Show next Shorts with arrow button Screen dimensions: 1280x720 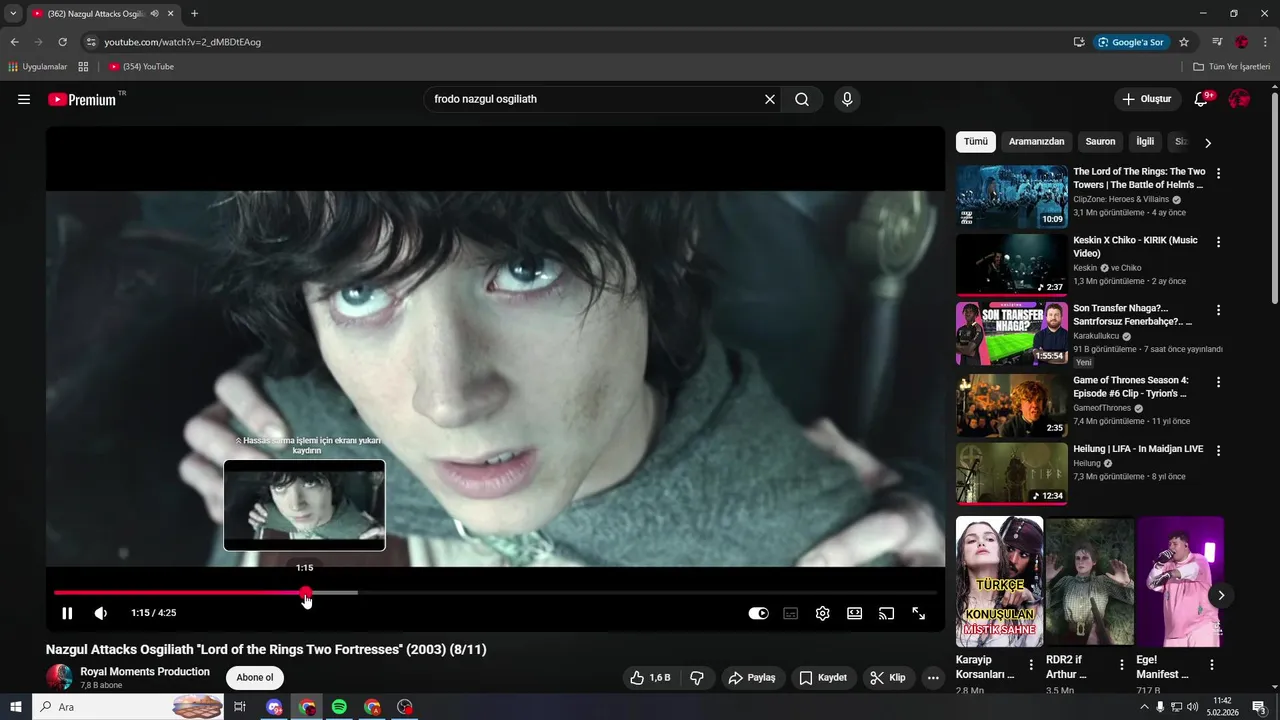click(x=1221, y=596)
